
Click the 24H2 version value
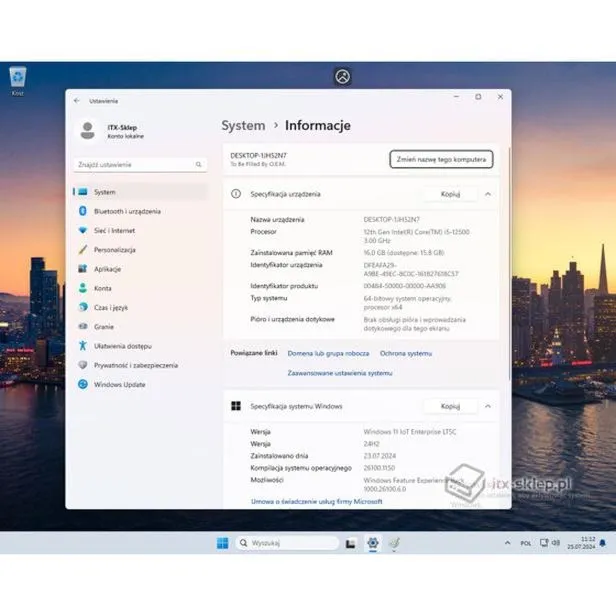(x=371, y=444)
